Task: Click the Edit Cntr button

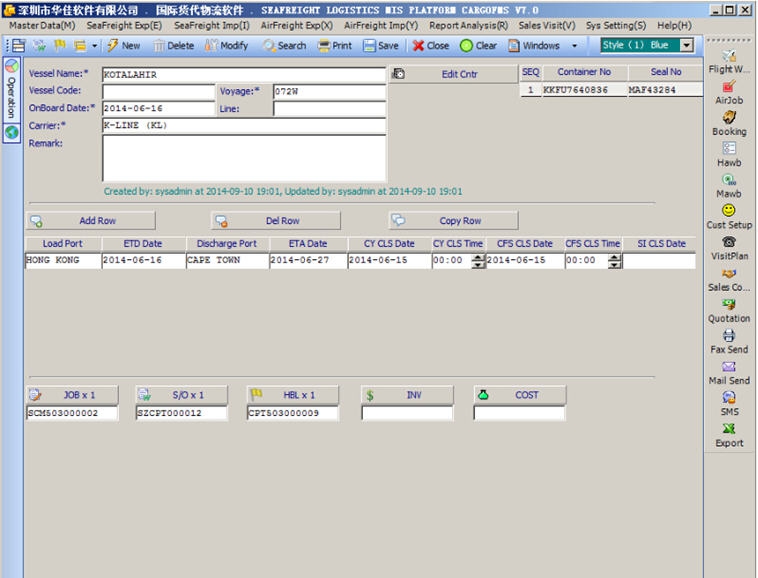Action: tap(459, 74)
